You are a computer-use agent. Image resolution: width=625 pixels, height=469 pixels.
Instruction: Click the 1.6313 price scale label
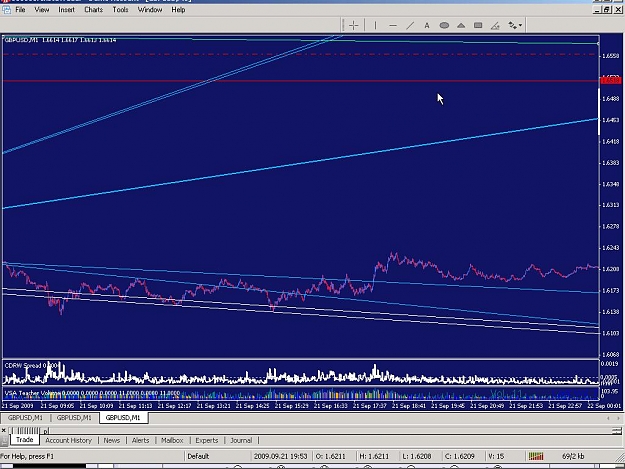click(610, 205)
